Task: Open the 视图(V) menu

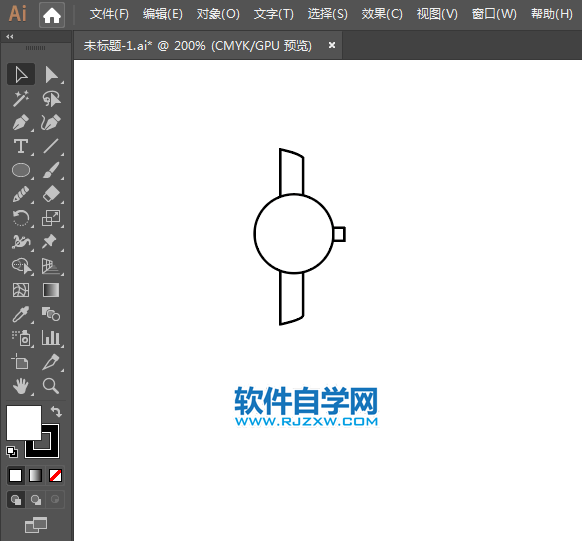Action: (437, 14)
